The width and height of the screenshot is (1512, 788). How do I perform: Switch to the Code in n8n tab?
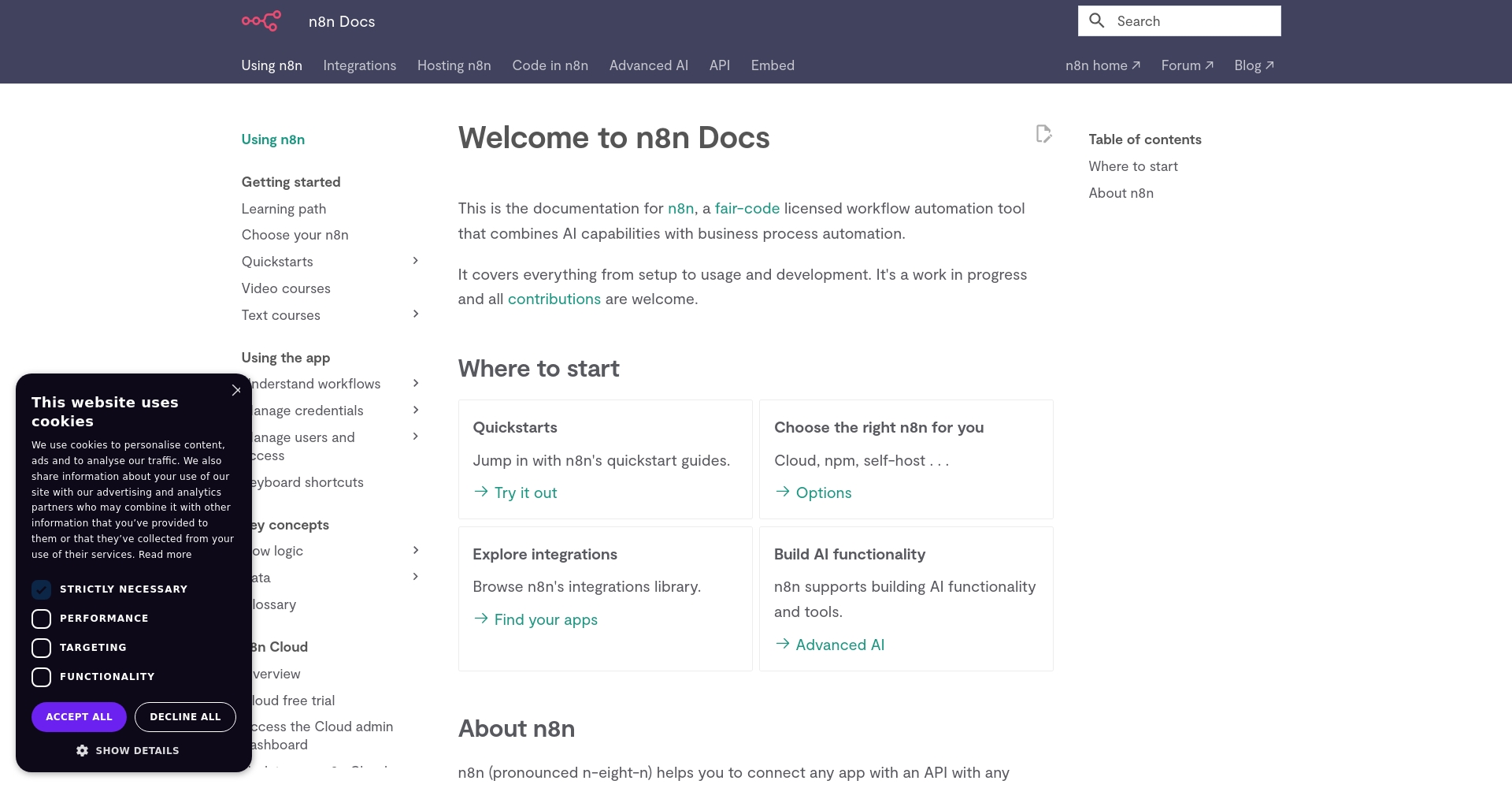point(550,65)
